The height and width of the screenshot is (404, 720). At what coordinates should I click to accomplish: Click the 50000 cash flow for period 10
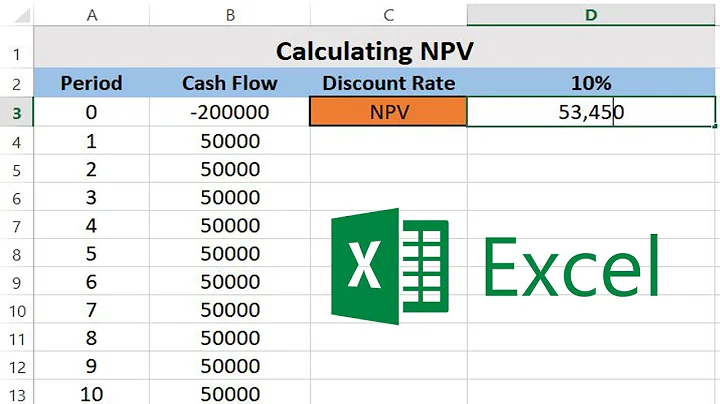point(230,393)
